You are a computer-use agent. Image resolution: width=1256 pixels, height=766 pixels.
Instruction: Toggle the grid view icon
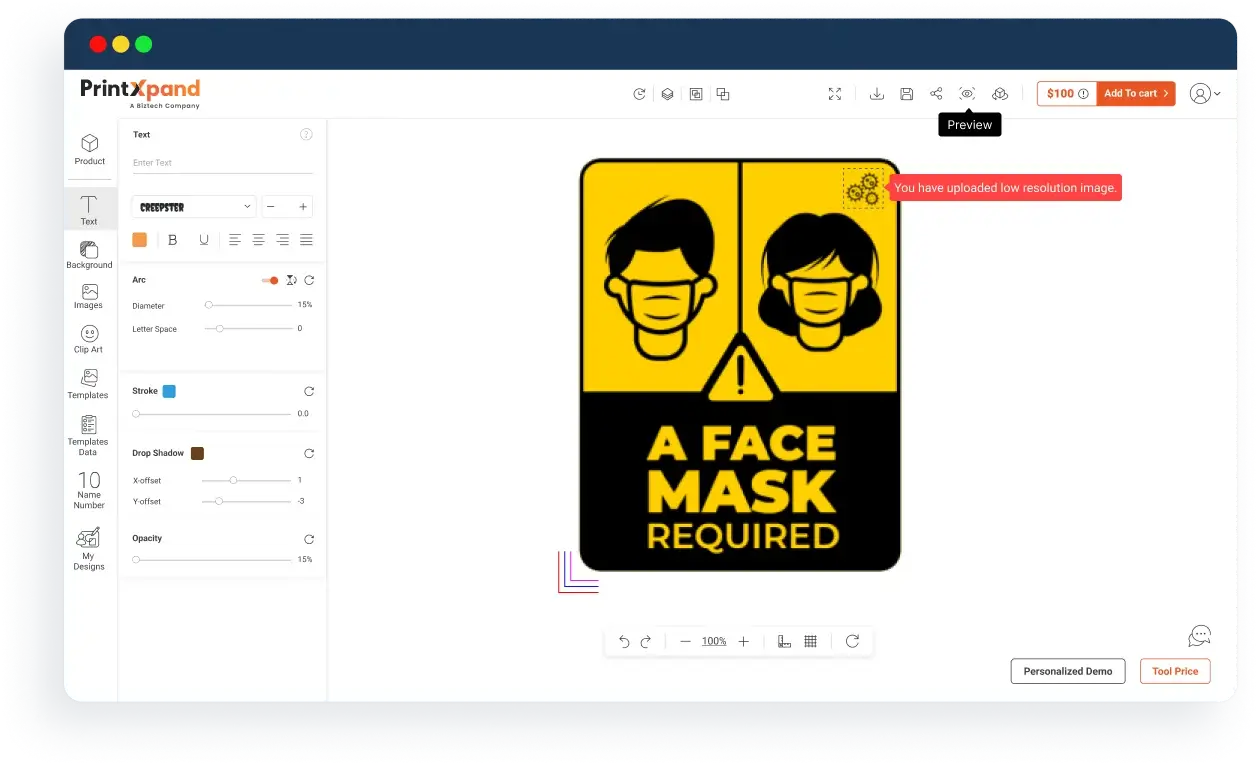click(811, 642)
